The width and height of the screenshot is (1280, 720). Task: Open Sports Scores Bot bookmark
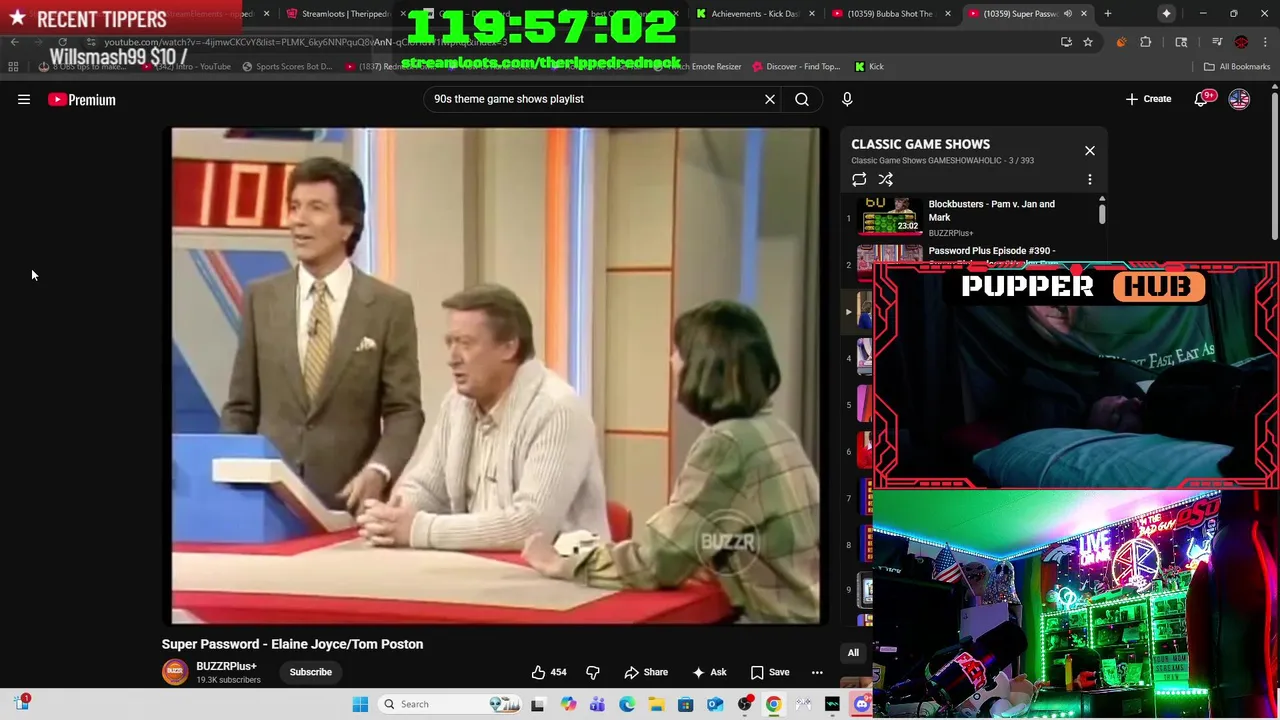(286, 67)
